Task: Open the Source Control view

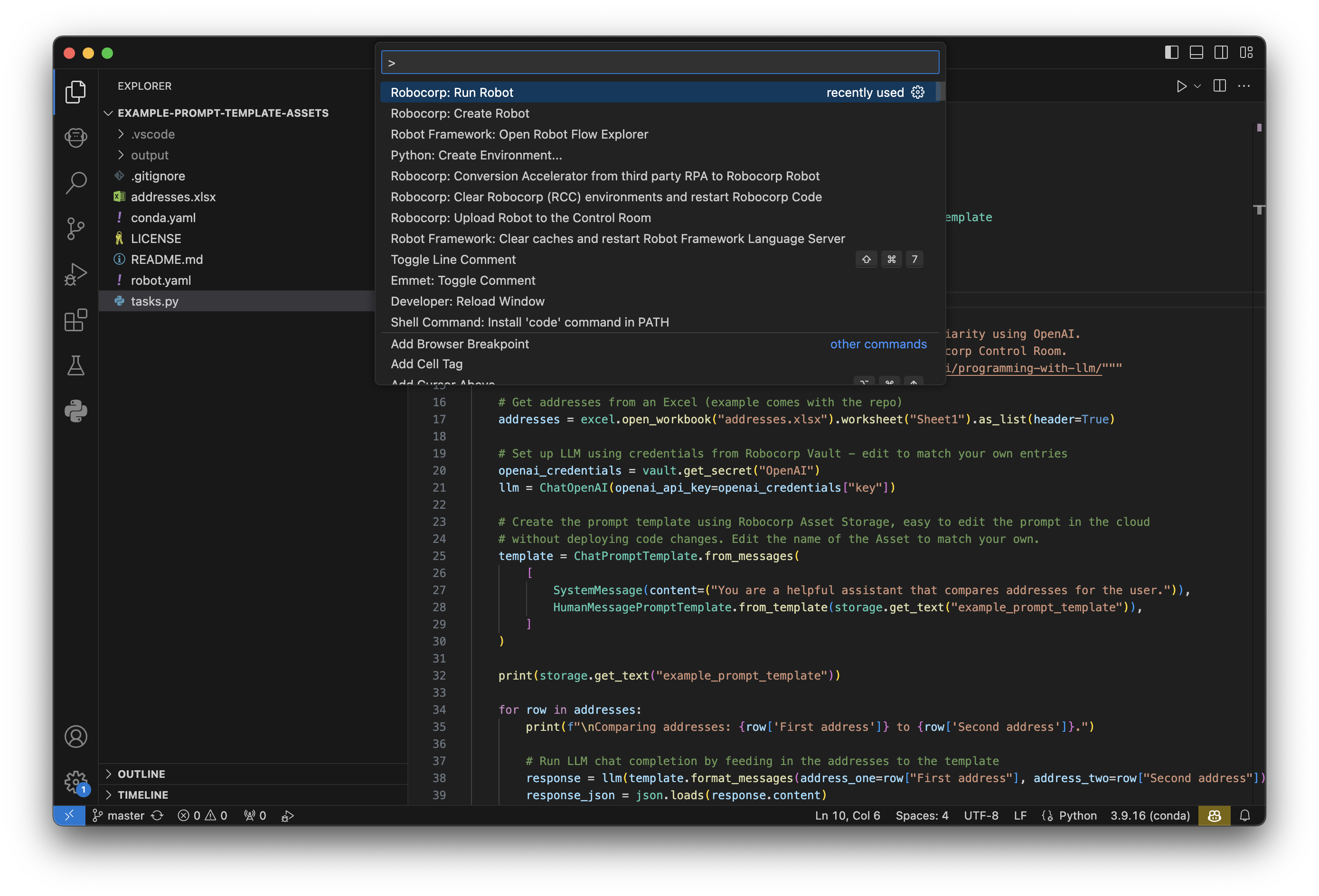Action: (x=75, y=228)
